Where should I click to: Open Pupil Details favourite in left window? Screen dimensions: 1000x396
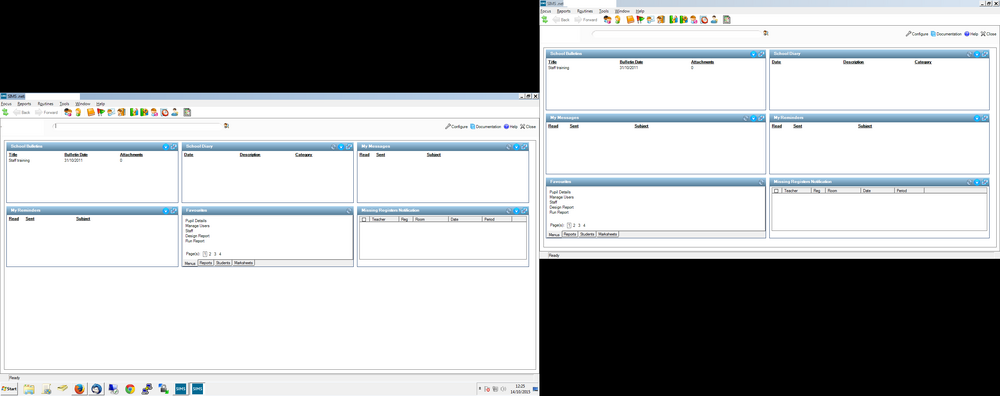coord(195,221)
